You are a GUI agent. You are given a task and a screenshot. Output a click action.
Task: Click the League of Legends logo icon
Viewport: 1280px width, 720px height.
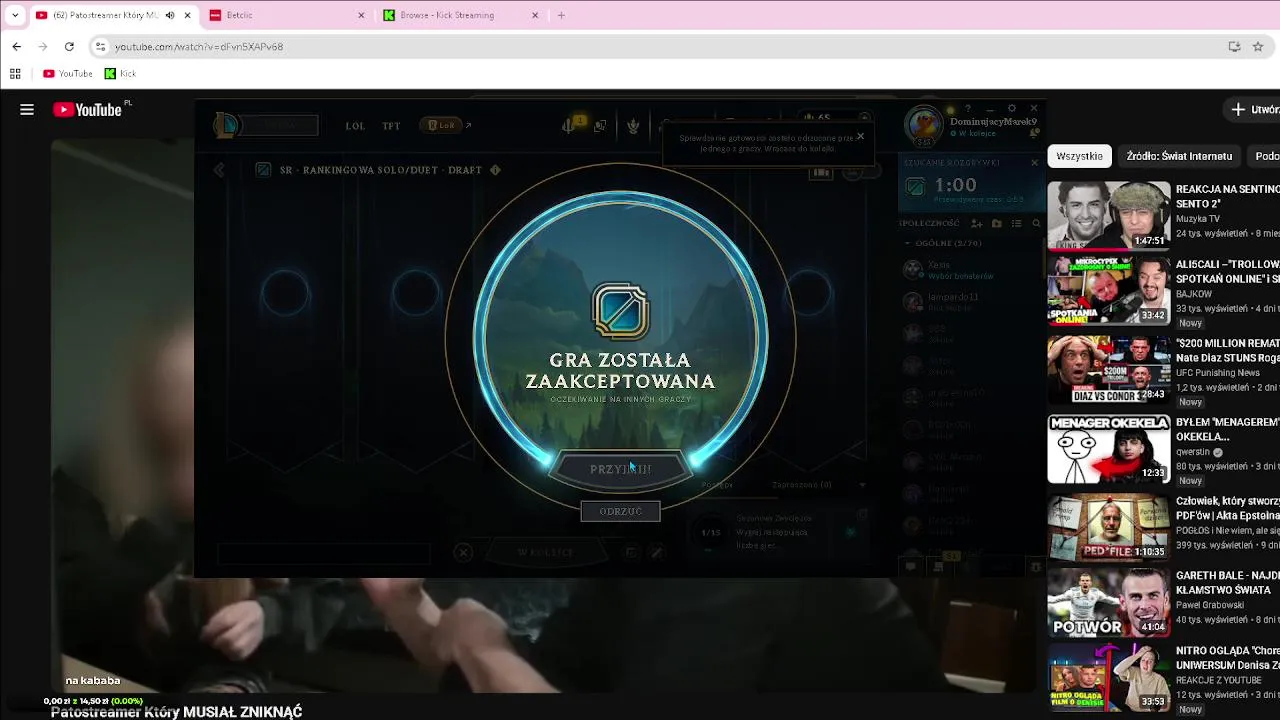click(227, 125)
